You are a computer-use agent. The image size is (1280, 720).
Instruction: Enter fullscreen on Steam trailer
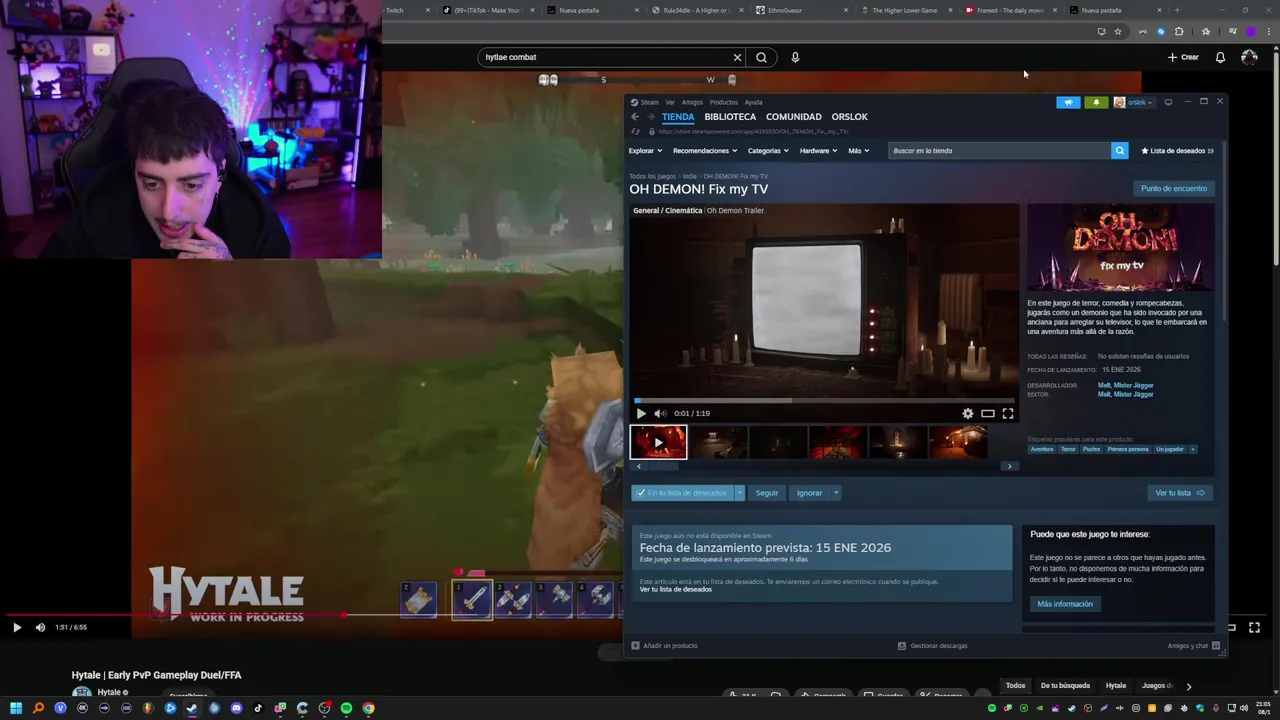(1008, 413)
